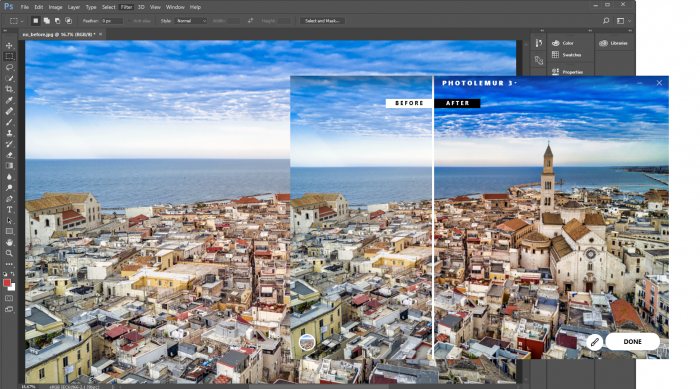Select the Path Selection tool

coord(9,221)
